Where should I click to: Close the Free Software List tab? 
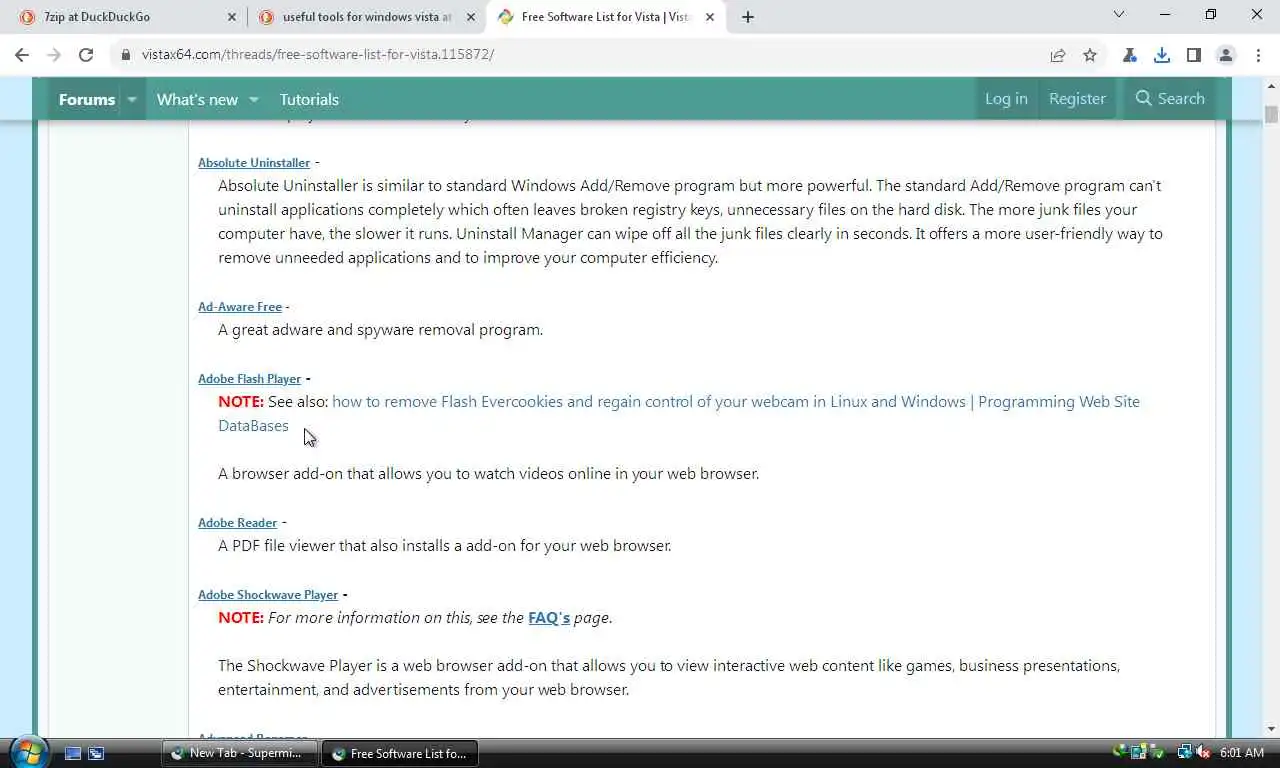(710, 17)
